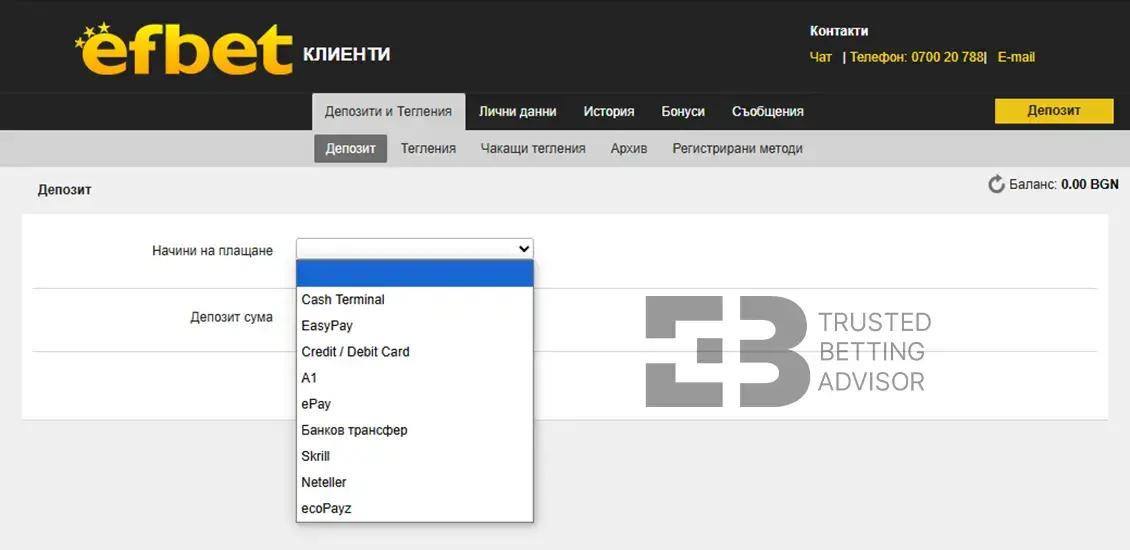Open the Депозити и Тегления tab
Viewport: 1130px width, 550px height.
[388, 112]
